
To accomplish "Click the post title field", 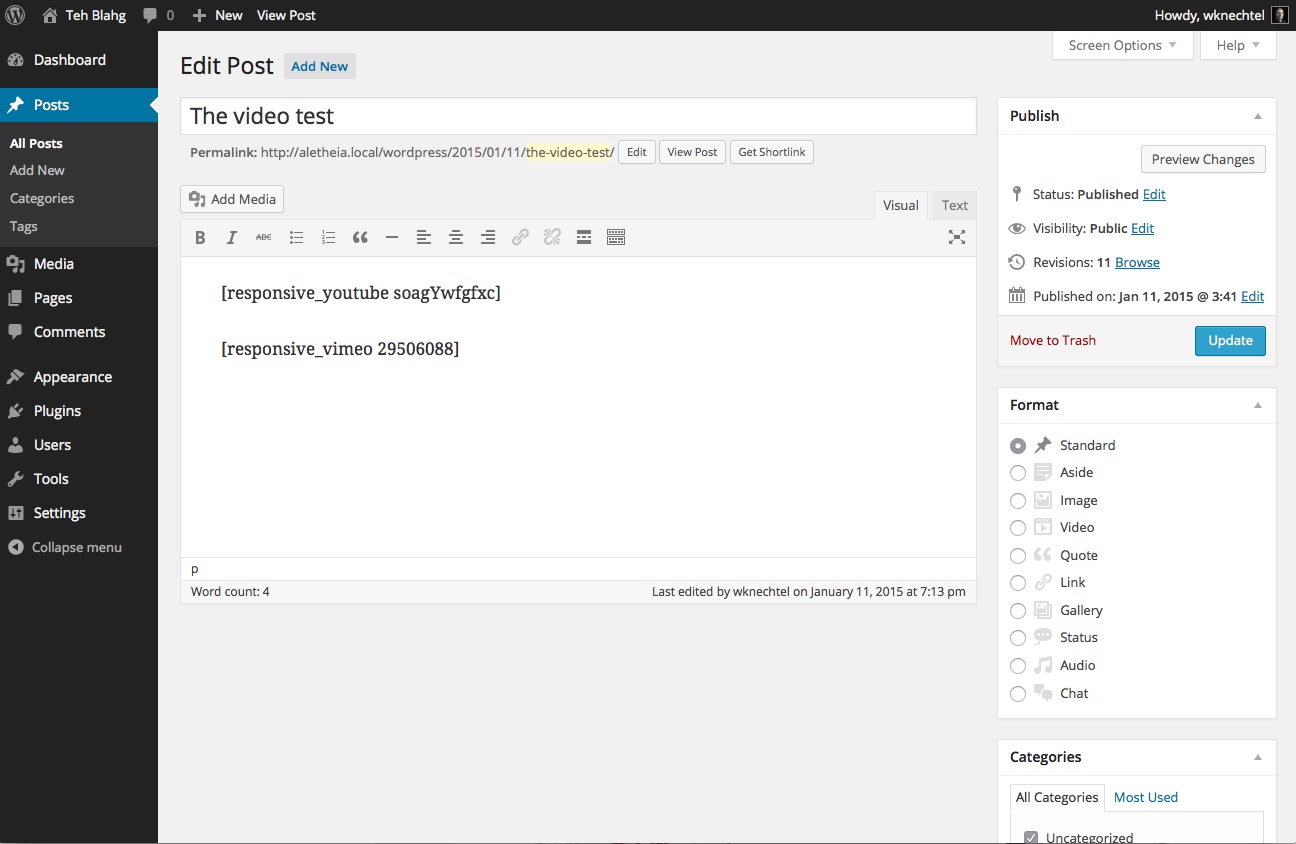I will click(578, 116).
